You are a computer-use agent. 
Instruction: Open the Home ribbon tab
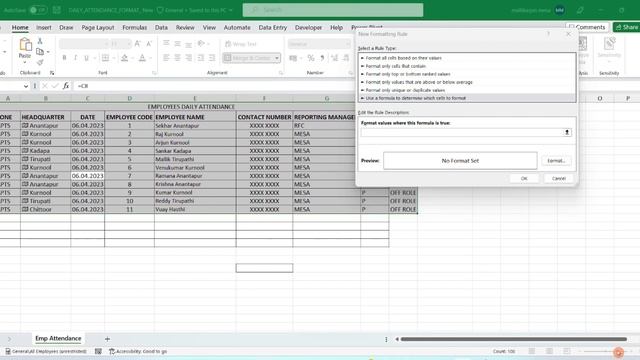pyautogui.click(x=20, y=27)
